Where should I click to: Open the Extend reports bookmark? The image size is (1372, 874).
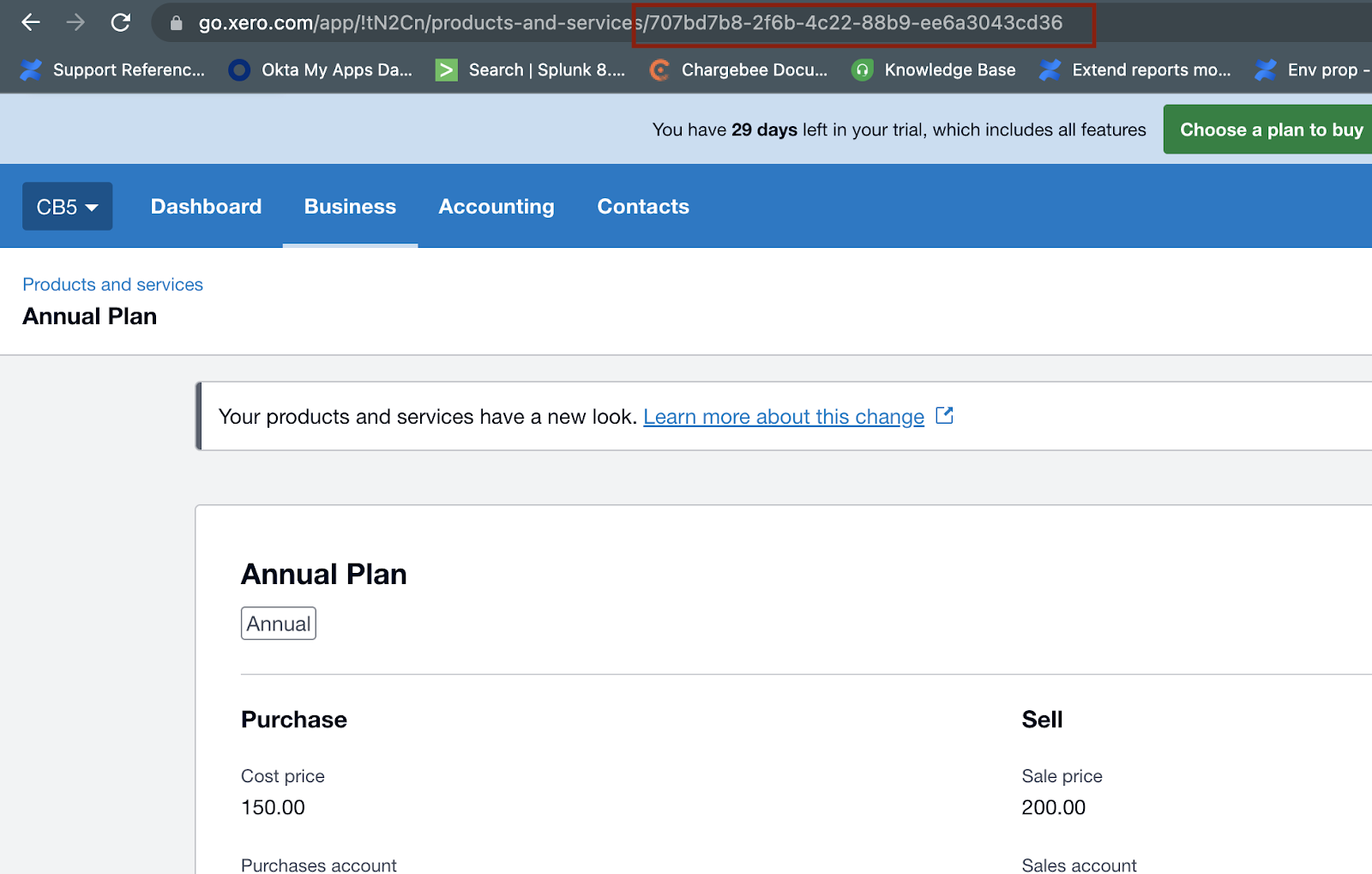click(1135, 70)
